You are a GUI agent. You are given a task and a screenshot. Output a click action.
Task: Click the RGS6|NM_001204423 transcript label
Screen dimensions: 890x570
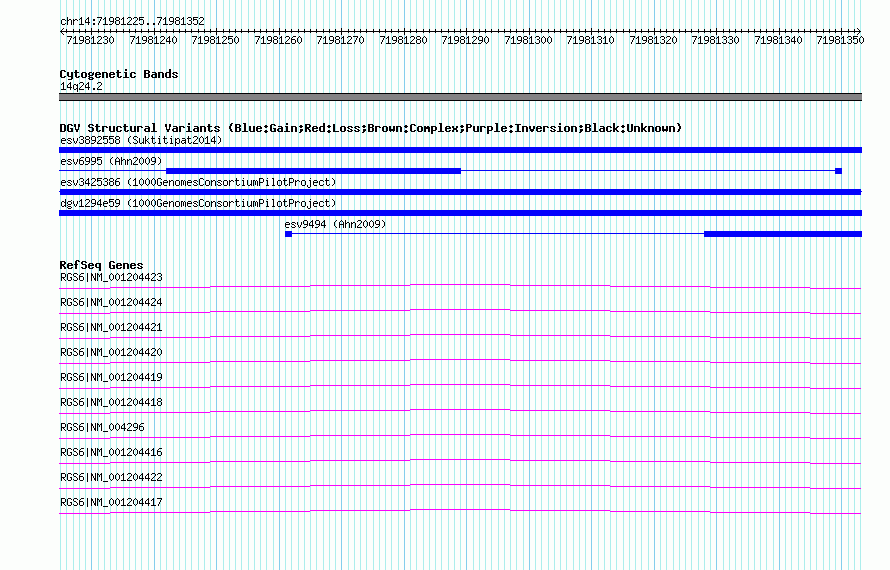click(x=111, y=278)
